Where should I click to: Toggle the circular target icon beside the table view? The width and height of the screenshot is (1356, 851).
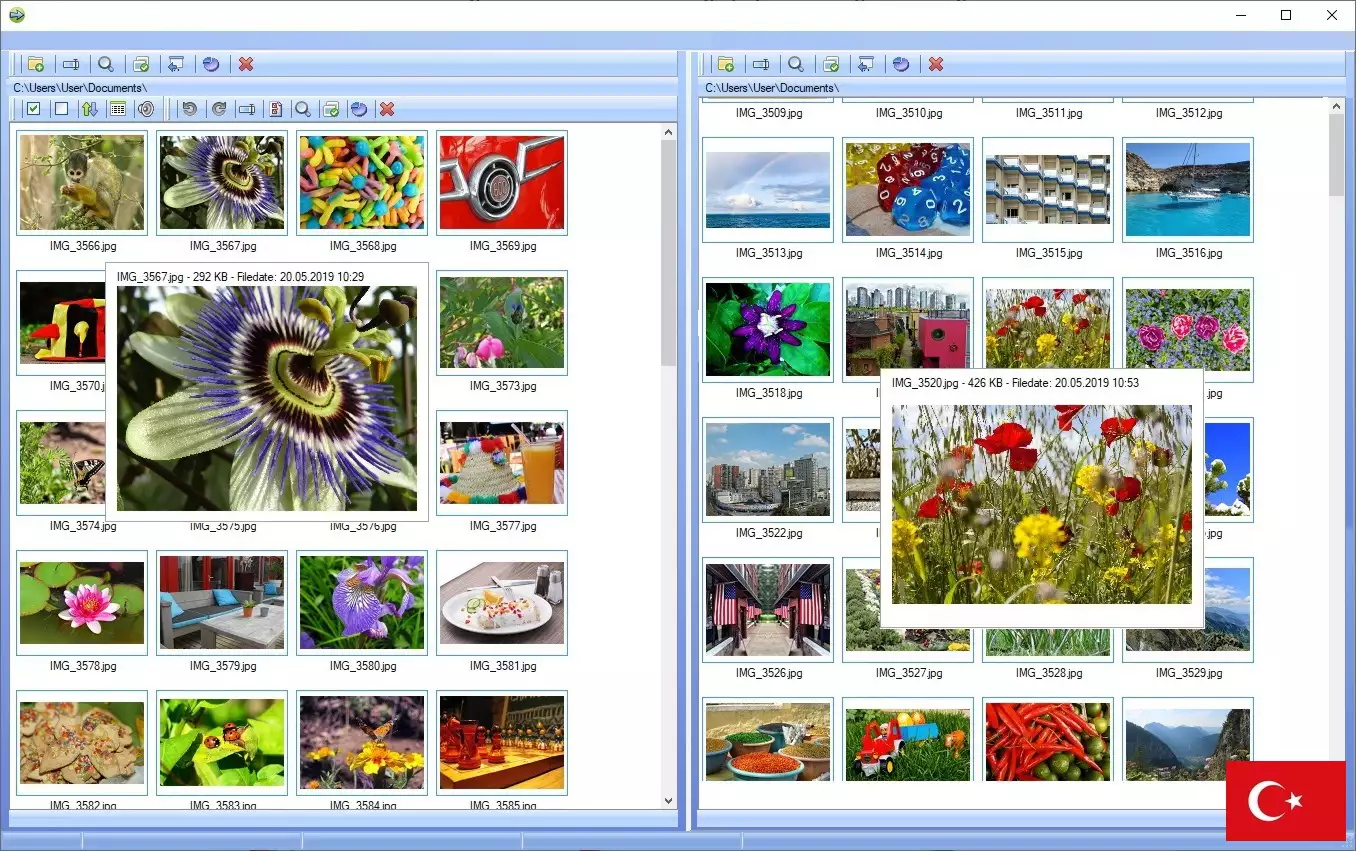click(x=146, y=108)
